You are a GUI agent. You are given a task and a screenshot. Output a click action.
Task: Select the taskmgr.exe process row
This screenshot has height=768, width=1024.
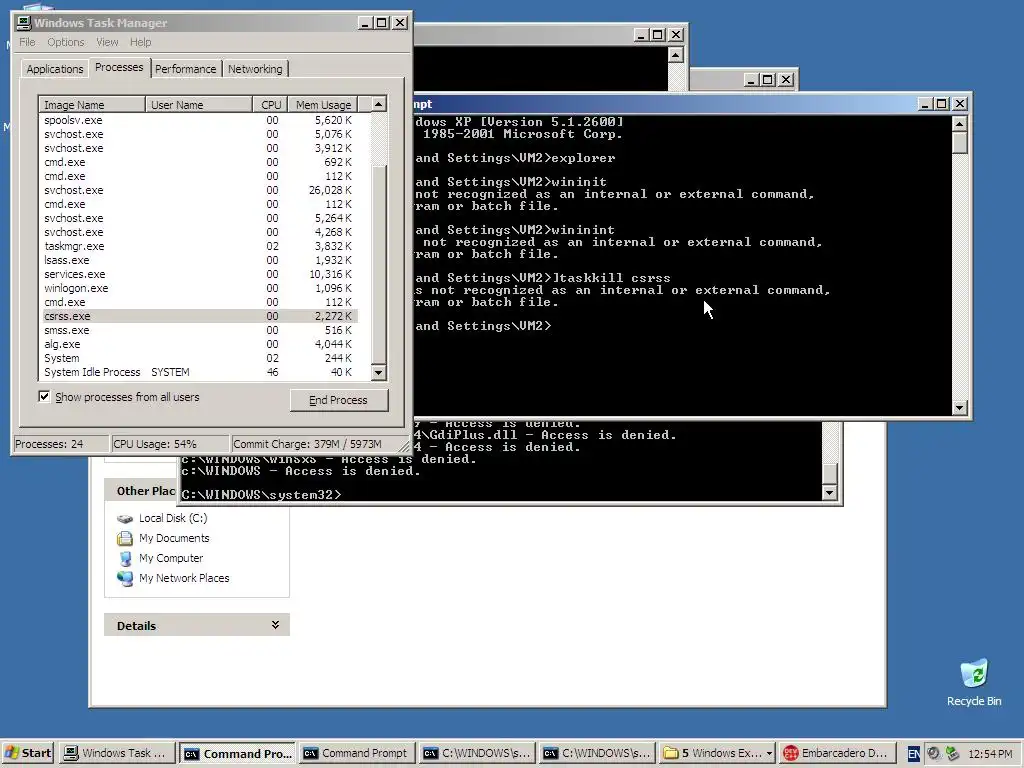tap(199, 246)
